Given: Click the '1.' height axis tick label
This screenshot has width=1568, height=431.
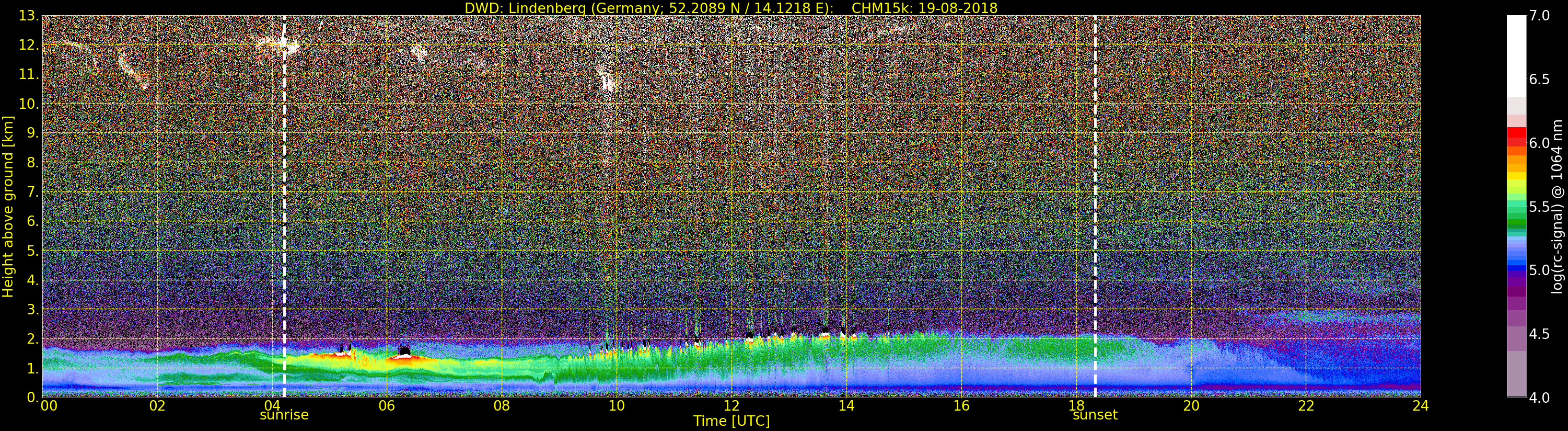Looking at the screenshot, I should point(33,368).
